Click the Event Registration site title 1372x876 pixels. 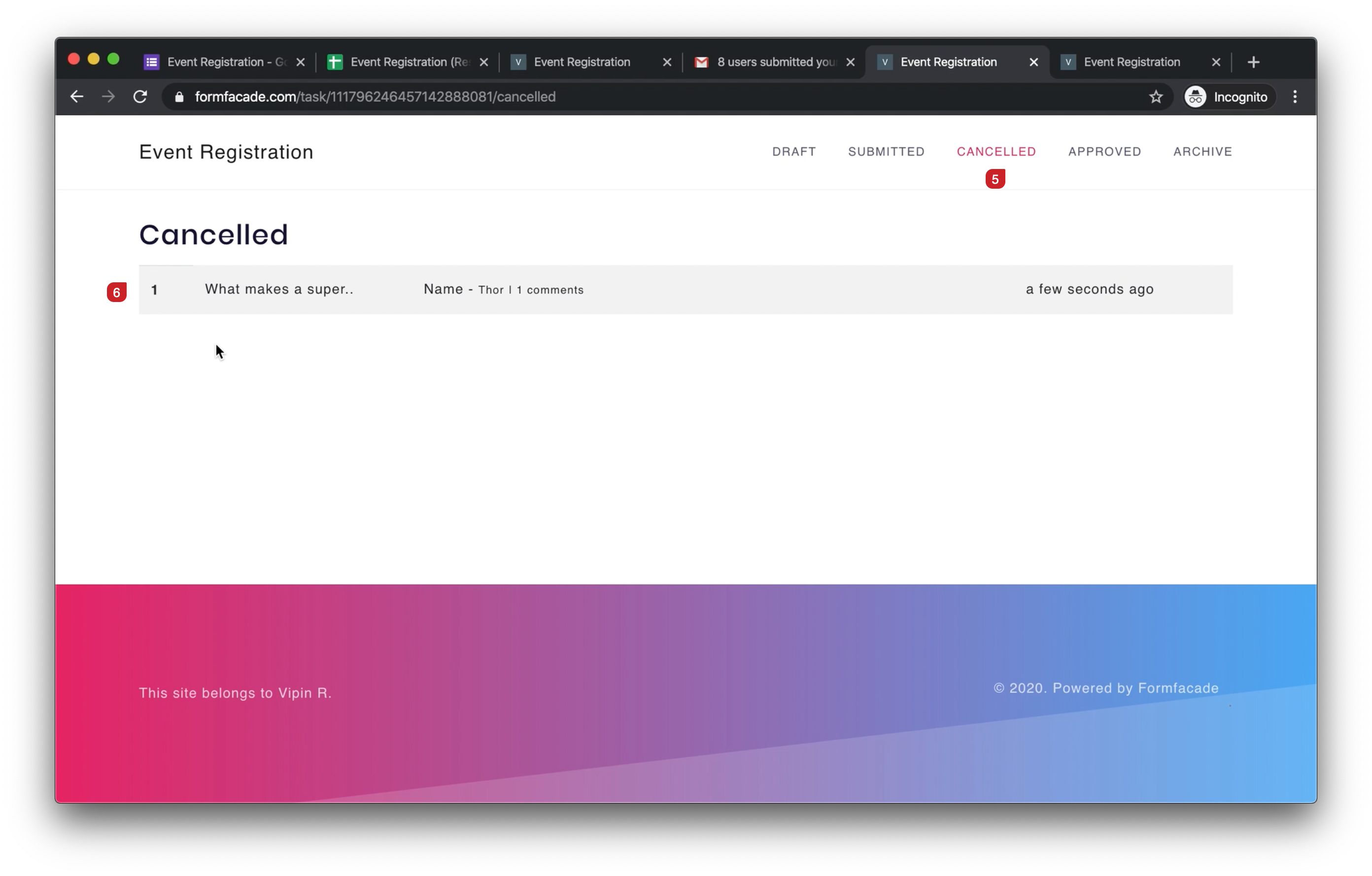click(226, 152)
